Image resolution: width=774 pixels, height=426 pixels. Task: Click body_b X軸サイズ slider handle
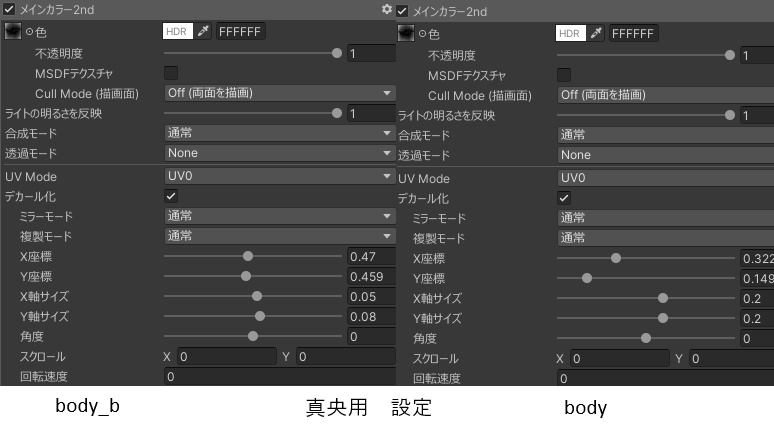257,296
